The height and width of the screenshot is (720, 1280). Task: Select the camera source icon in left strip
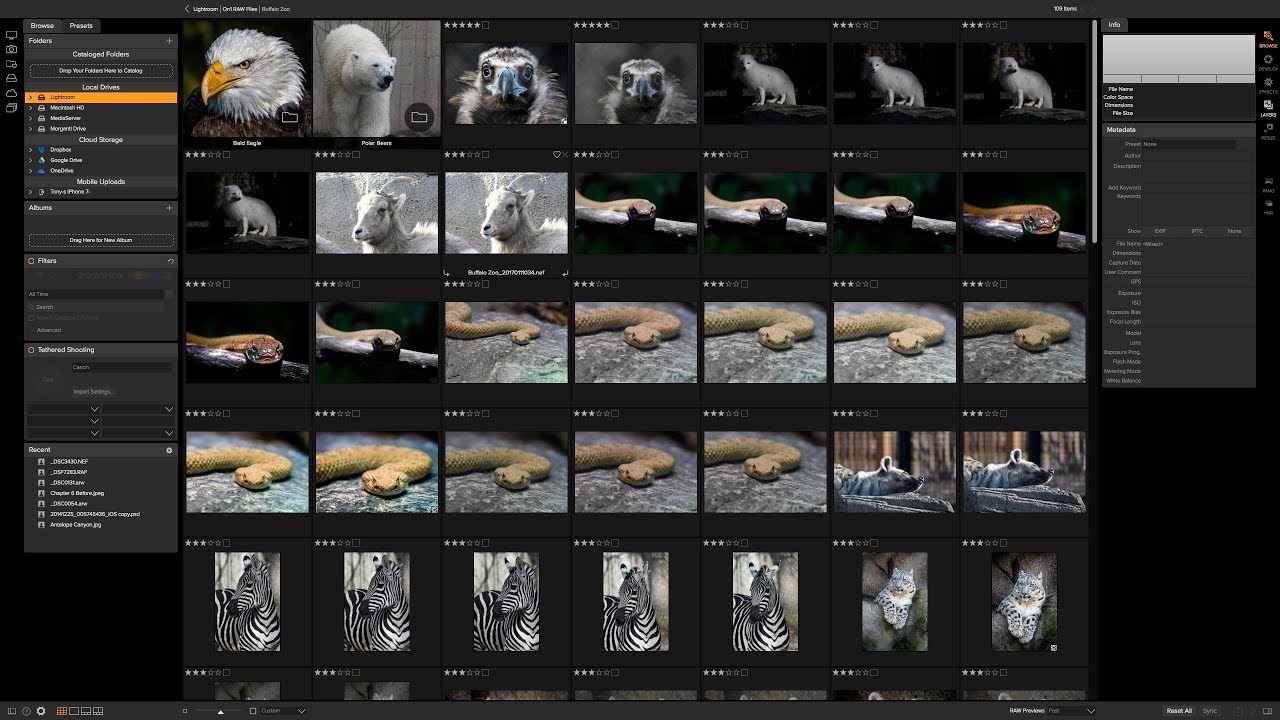pos(11,48)
